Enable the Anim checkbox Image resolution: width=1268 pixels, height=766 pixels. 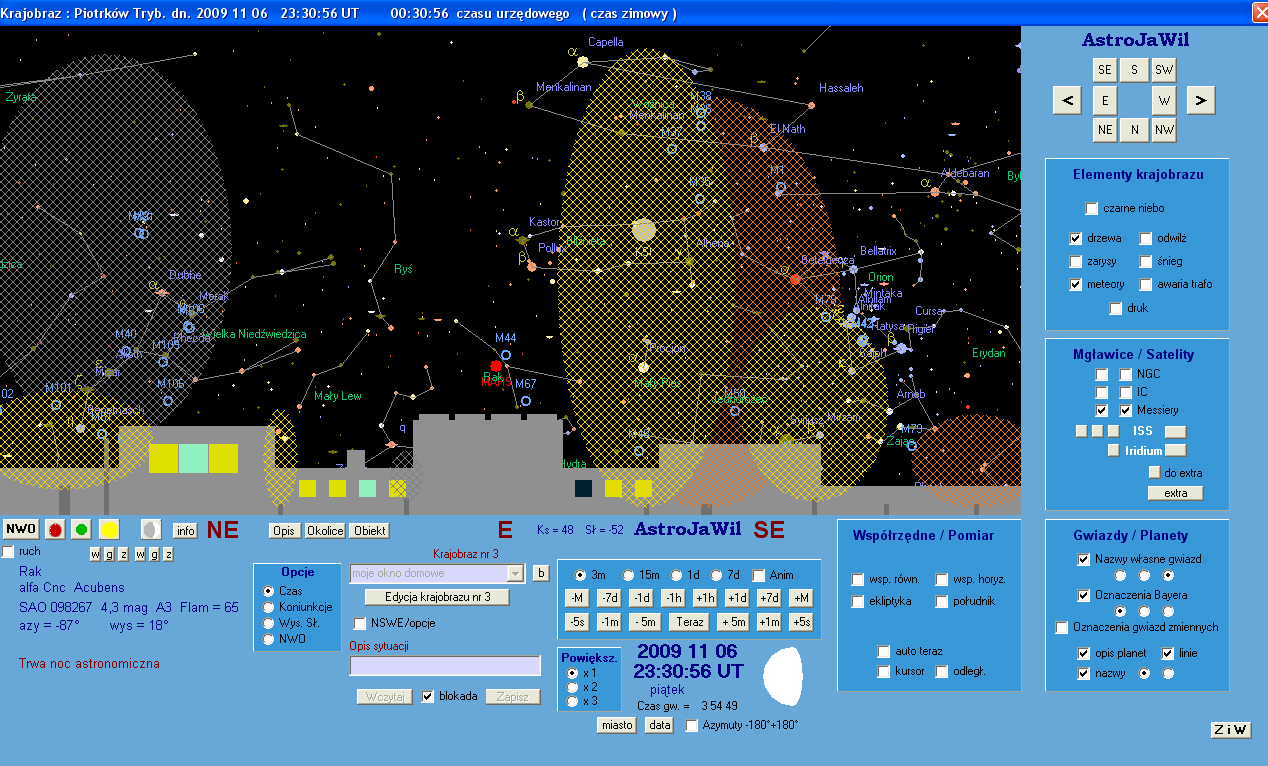(x=759, y=575)
